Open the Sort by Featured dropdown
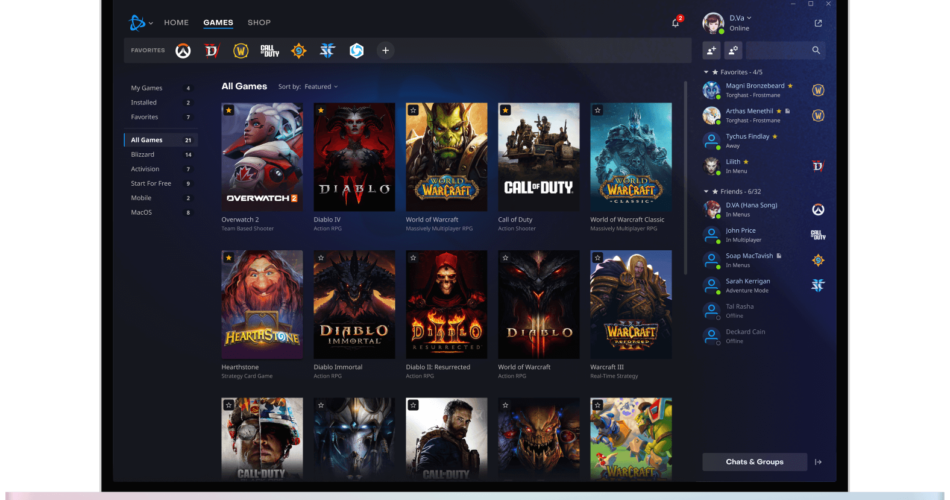 pos(308,87)
